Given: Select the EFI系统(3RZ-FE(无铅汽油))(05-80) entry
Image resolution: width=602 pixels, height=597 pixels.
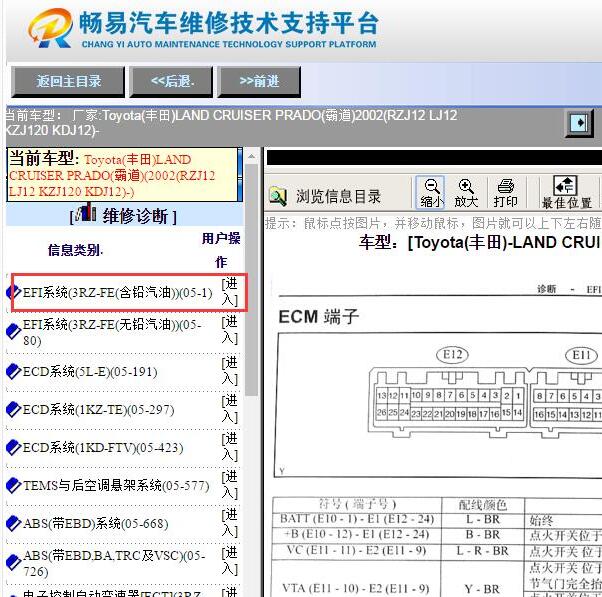Looking at the screenshot, I should (112, 332).
